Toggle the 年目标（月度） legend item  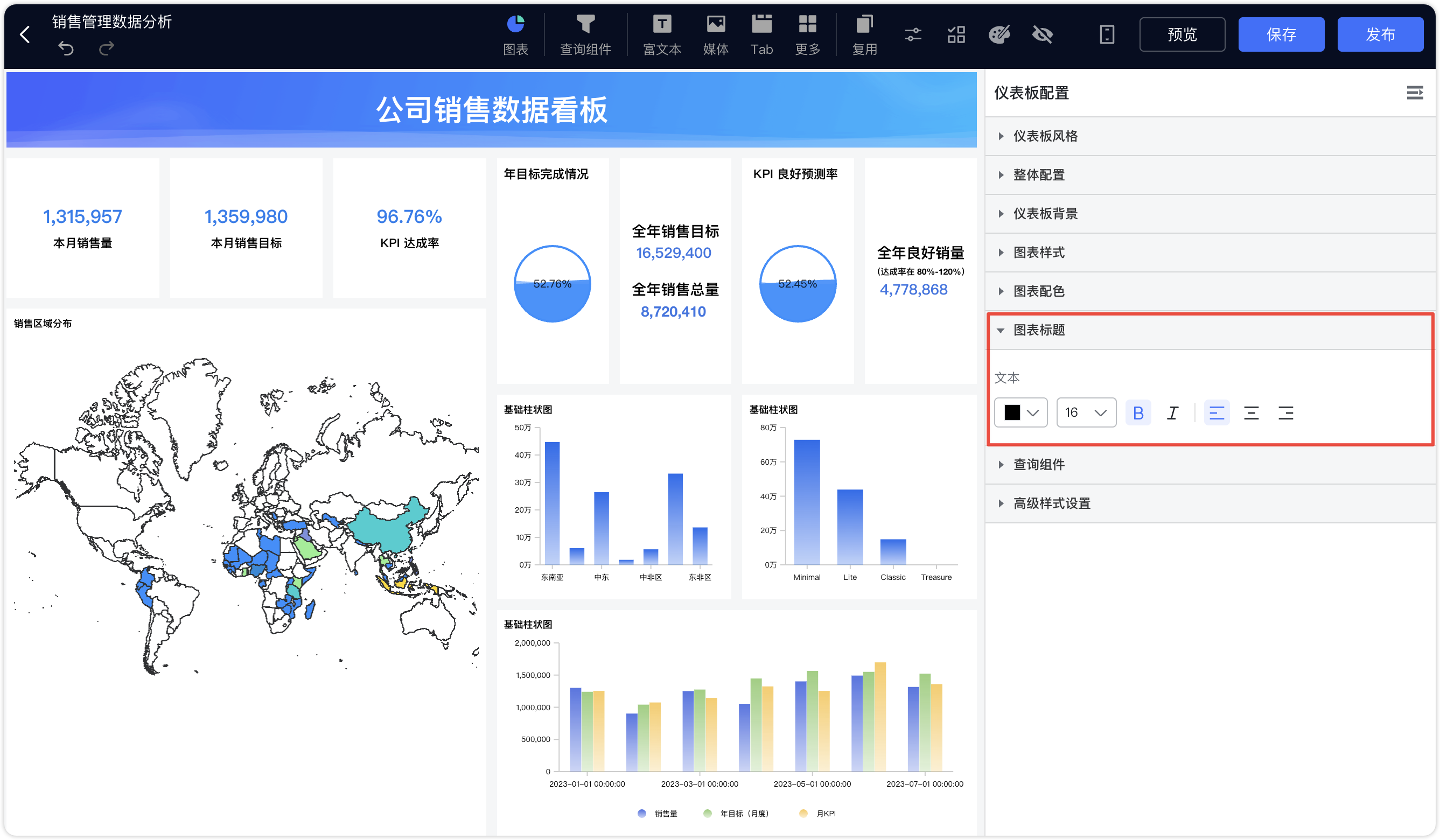pyautogui.click(x=736, y=814)
